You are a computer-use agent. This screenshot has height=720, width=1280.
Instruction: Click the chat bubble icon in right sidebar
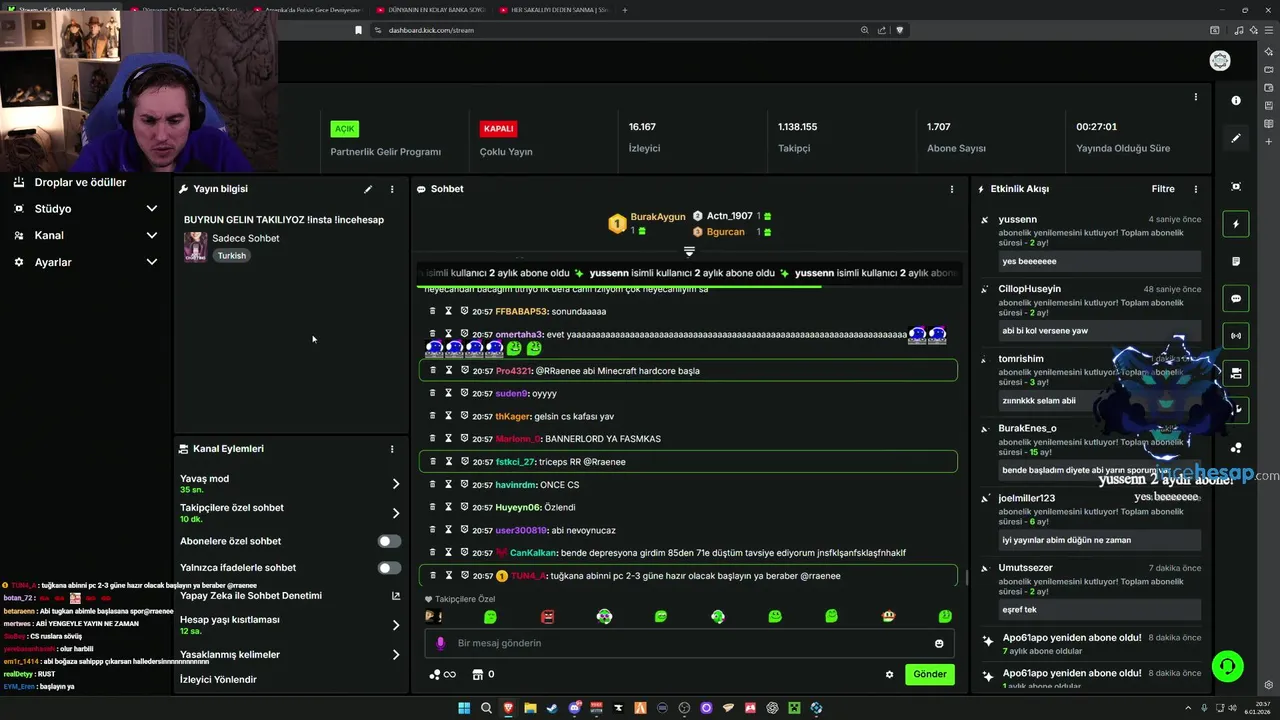(1236, 298)
